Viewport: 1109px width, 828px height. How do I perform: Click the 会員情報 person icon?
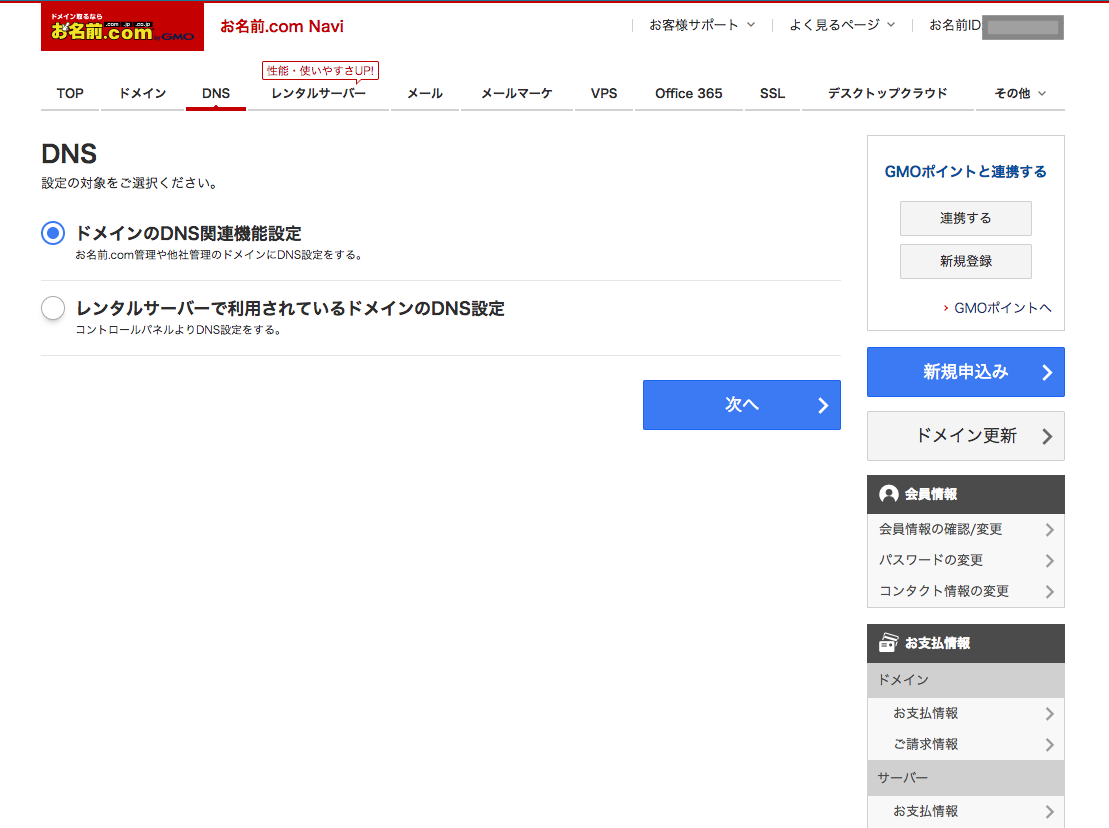888,494
